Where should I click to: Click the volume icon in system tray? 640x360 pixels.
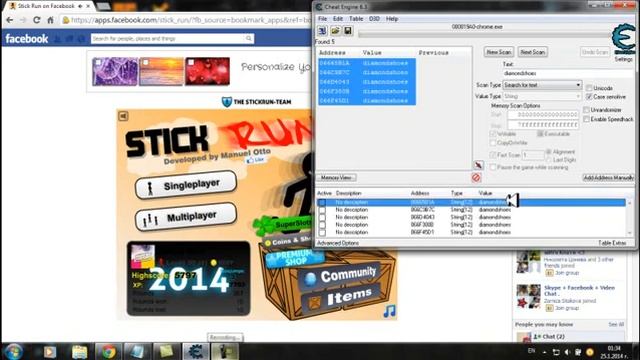[567, 352]
